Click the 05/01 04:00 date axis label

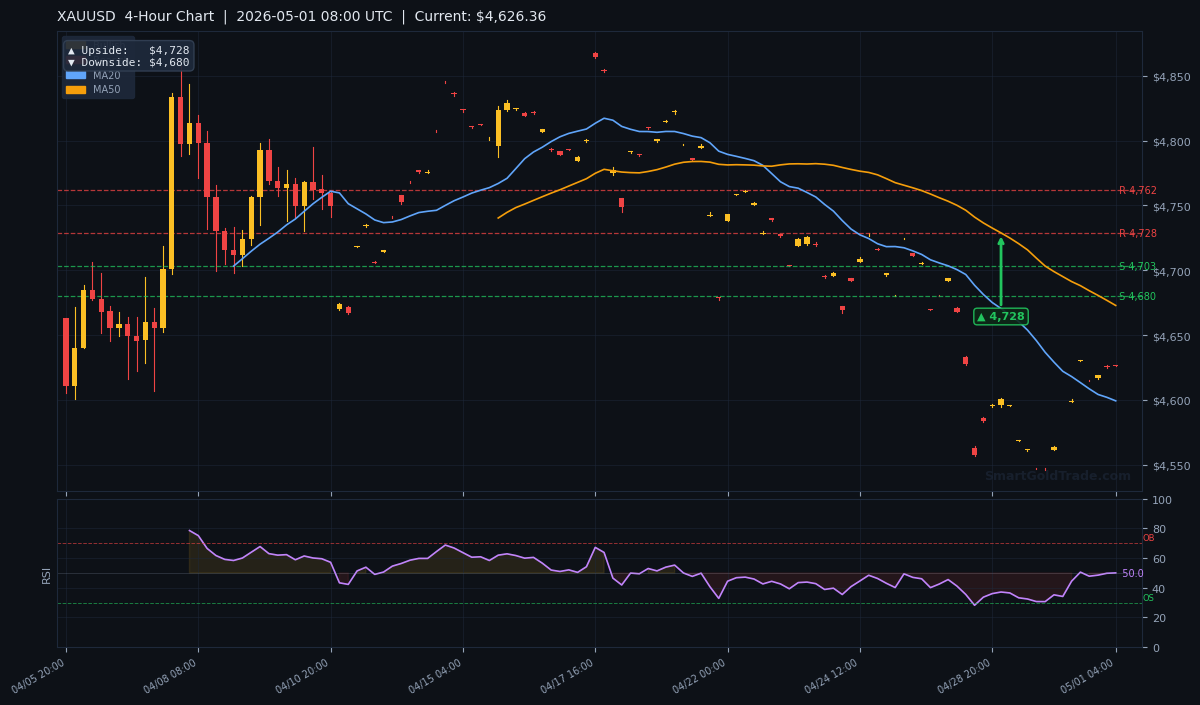(1090, 676)
